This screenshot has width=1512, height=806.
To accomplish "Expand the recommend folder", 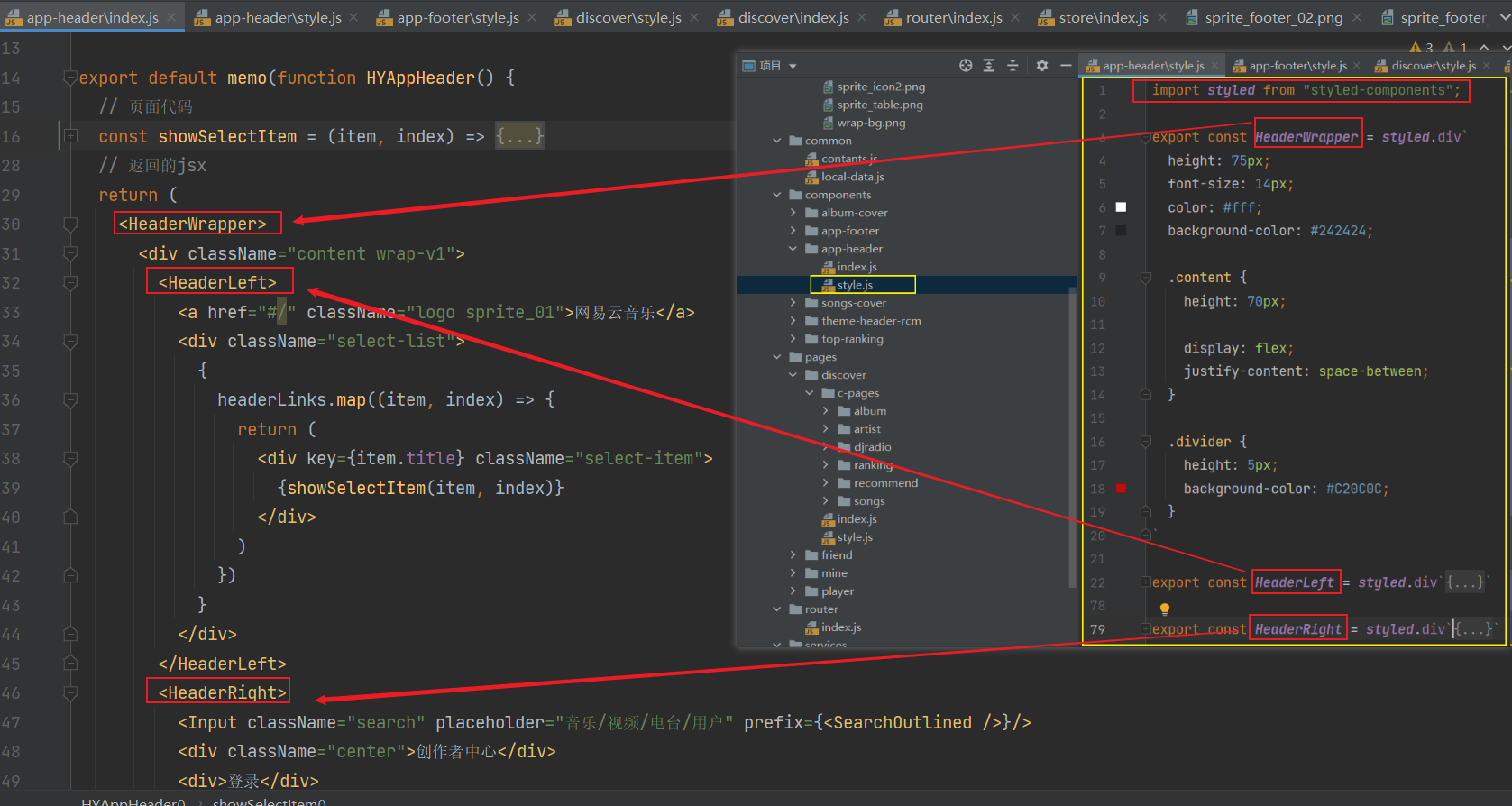I will [826, 483].
